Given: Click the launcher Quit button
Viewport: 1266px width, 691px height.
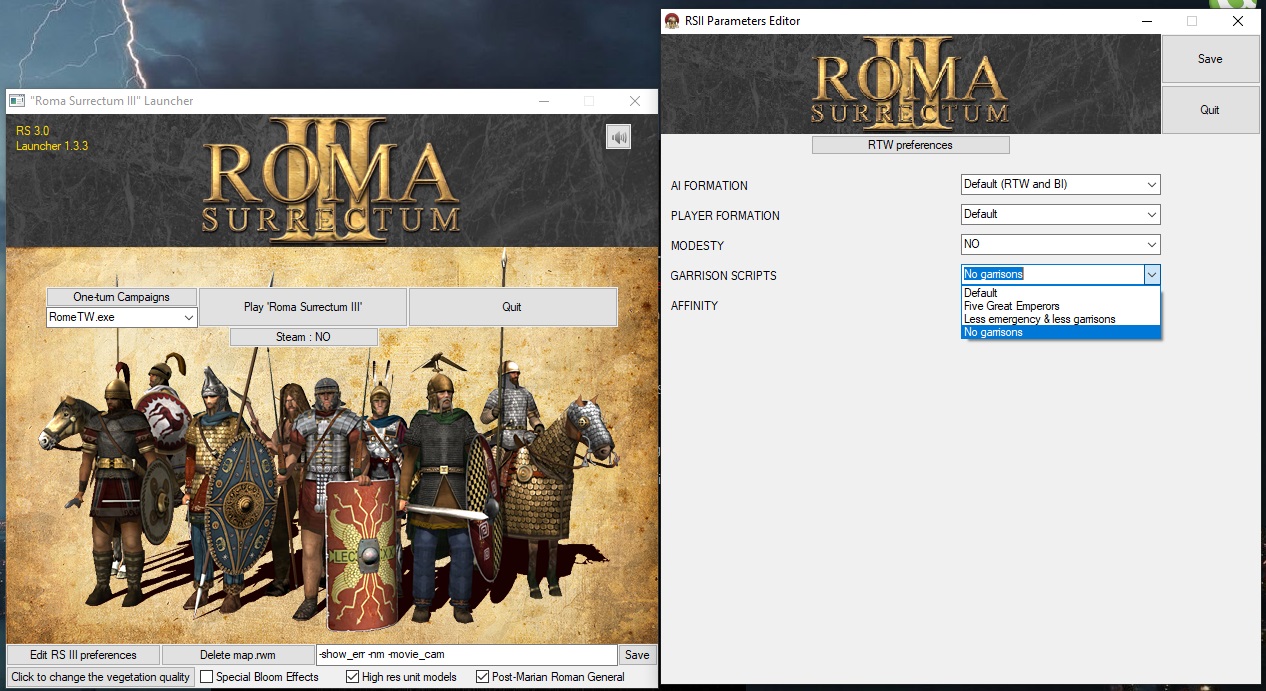Looking at the screenshot, I should 512,307.
